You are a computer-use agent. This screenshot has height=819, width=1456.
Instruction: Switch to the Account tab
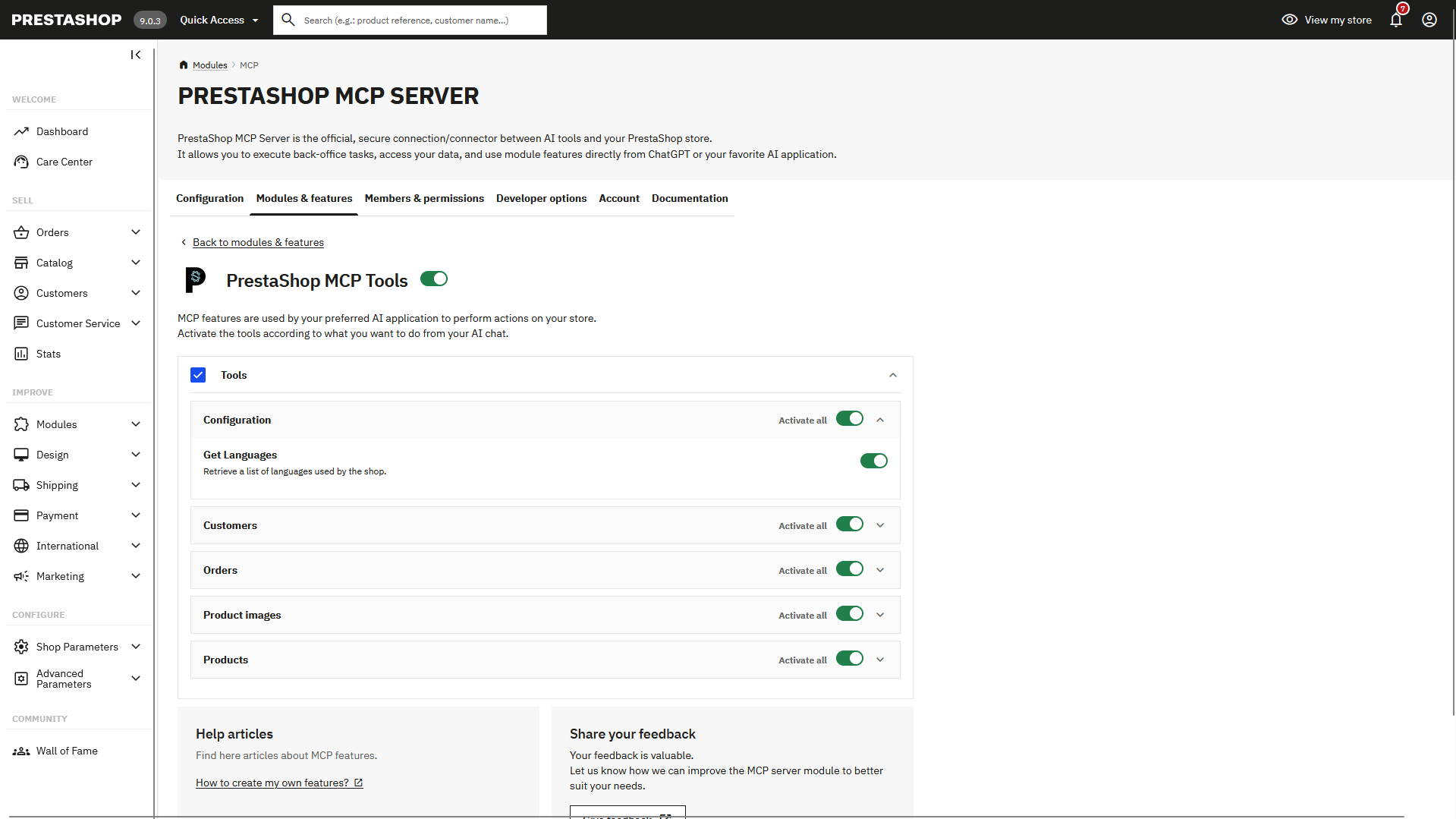[x=619, y=198]
